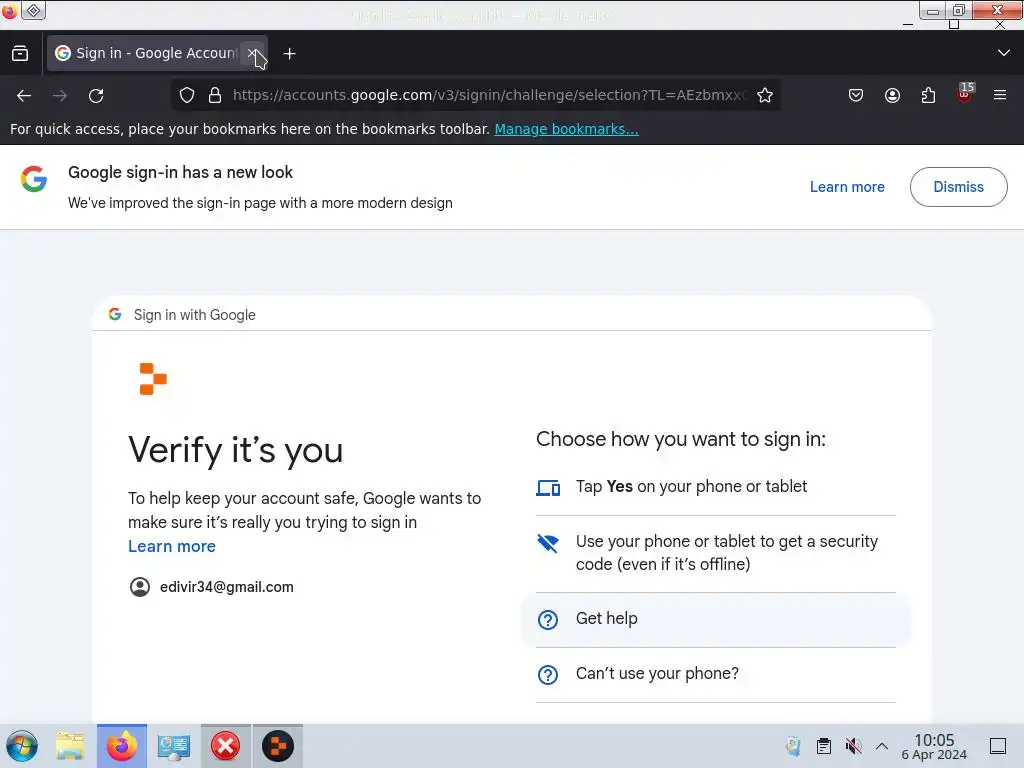
Task: Switch to Firefox in the taskbar
Action: pyautogui.click(x=122, y=746)
